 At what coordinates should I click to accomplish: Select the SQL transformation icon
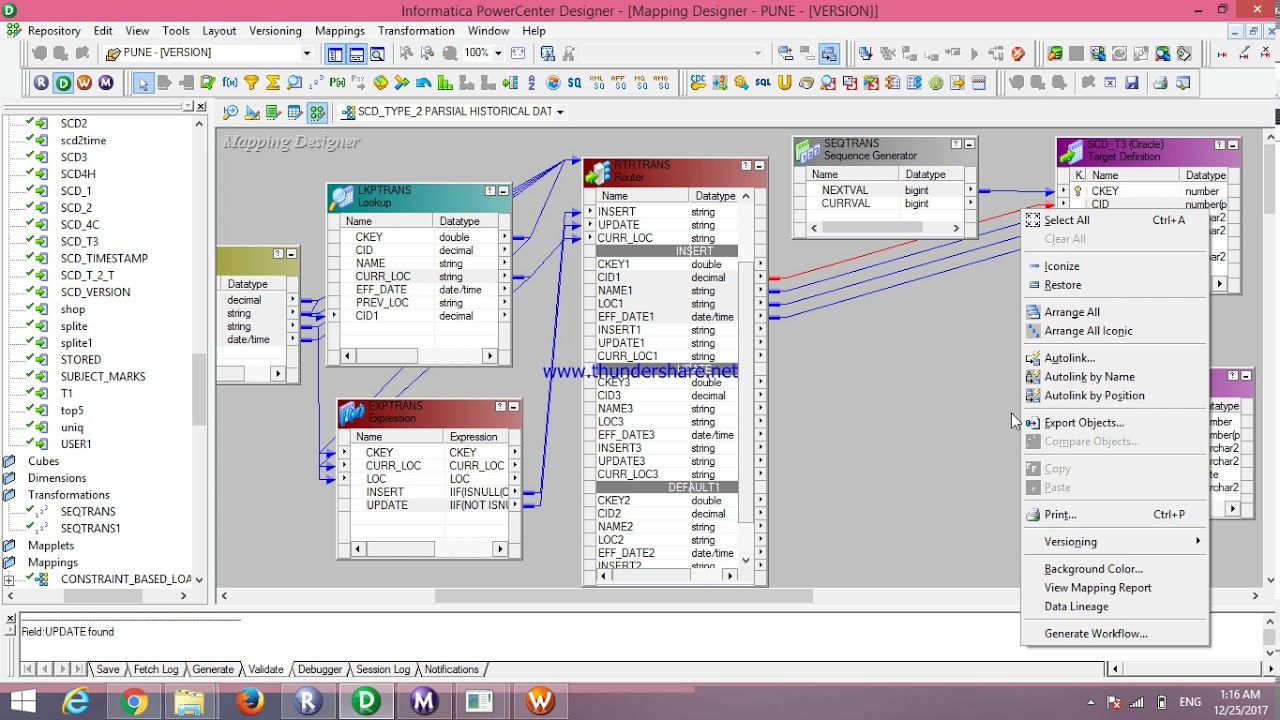coord(763,83)
